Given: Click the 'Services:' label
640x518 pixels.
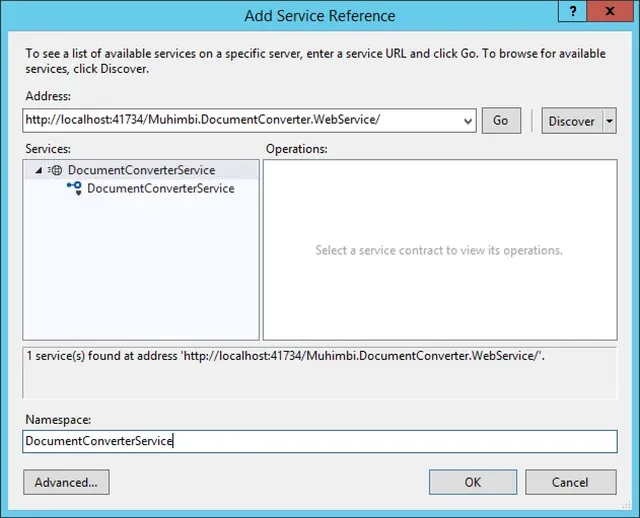Looking at the screenshot, I should tap(48, 149).
